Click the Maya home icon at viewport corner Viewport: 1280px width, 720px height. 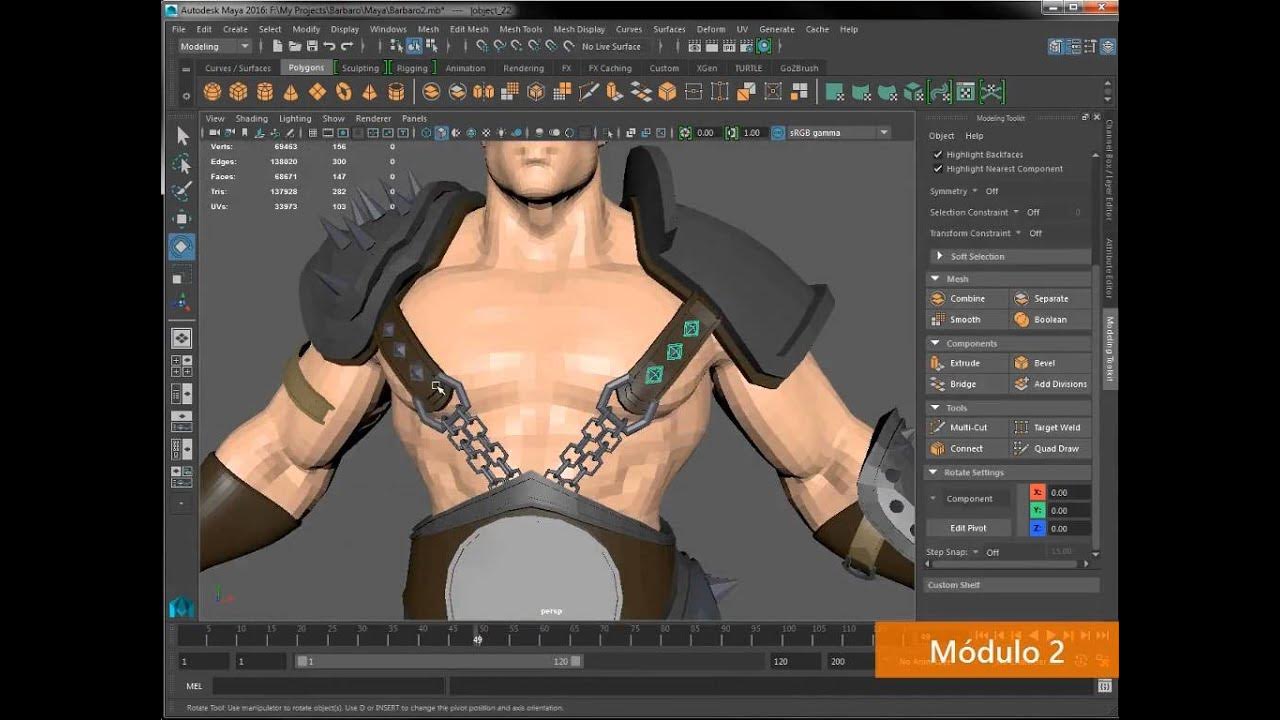(181, 606)
